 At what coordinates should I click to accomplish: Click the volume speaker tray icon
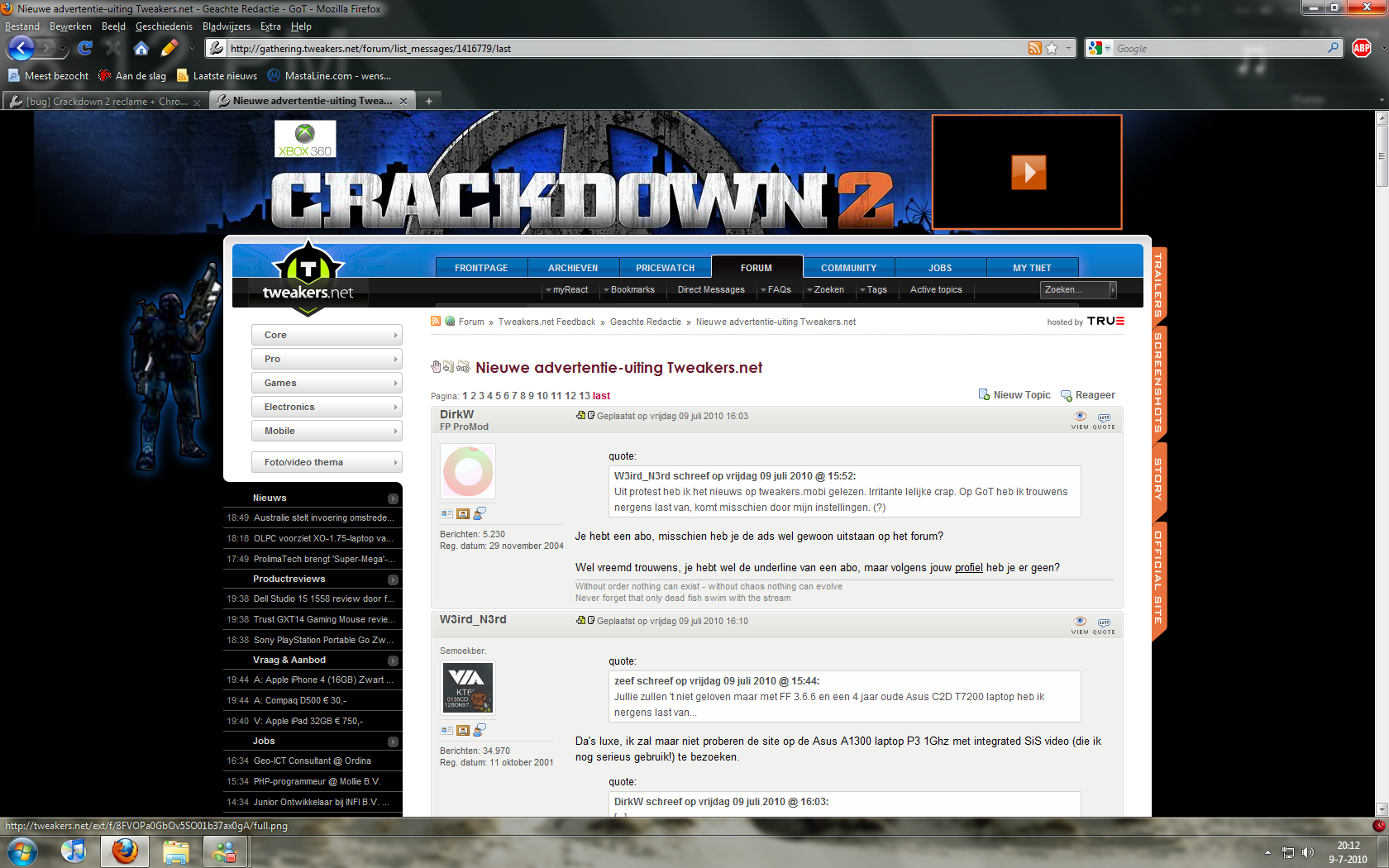click(x=1307, y=852)
